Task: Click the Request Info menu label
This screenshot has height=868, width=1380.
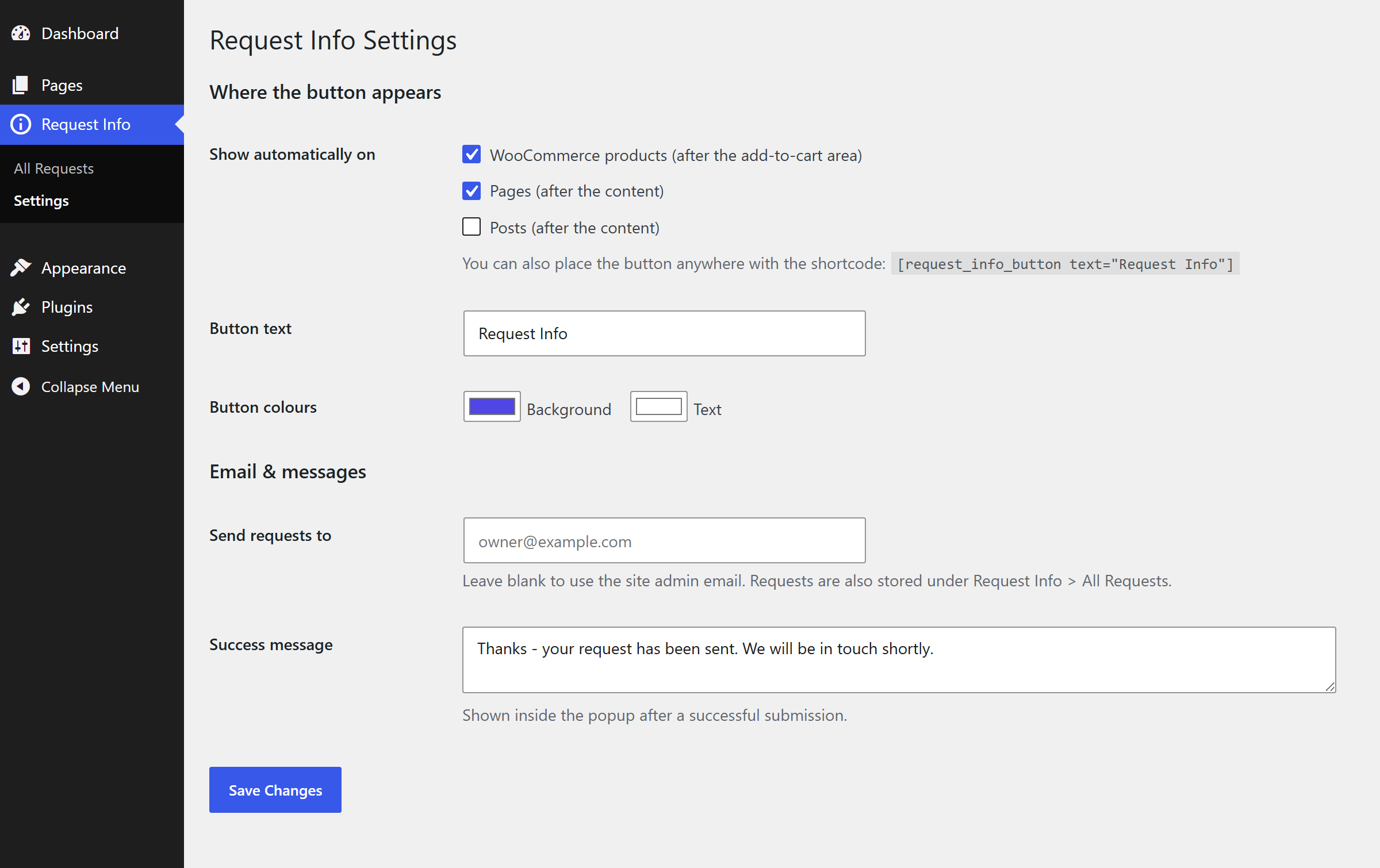Action: pos(86,124)
